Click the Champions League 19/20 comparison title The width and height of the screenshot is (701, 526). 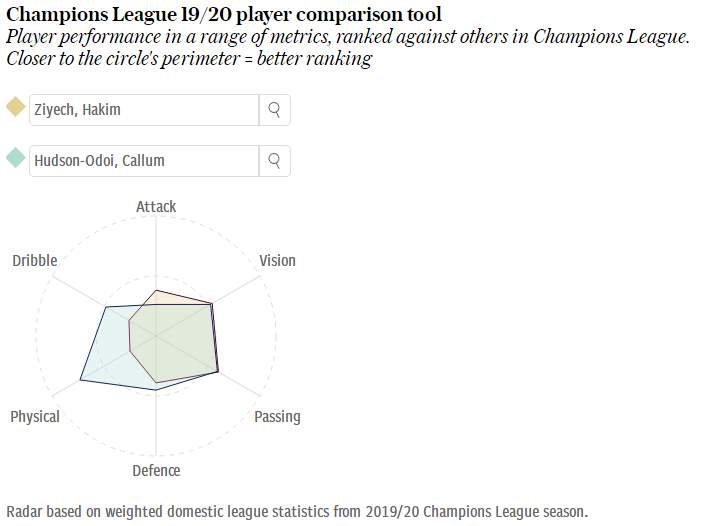click(224, 14)
